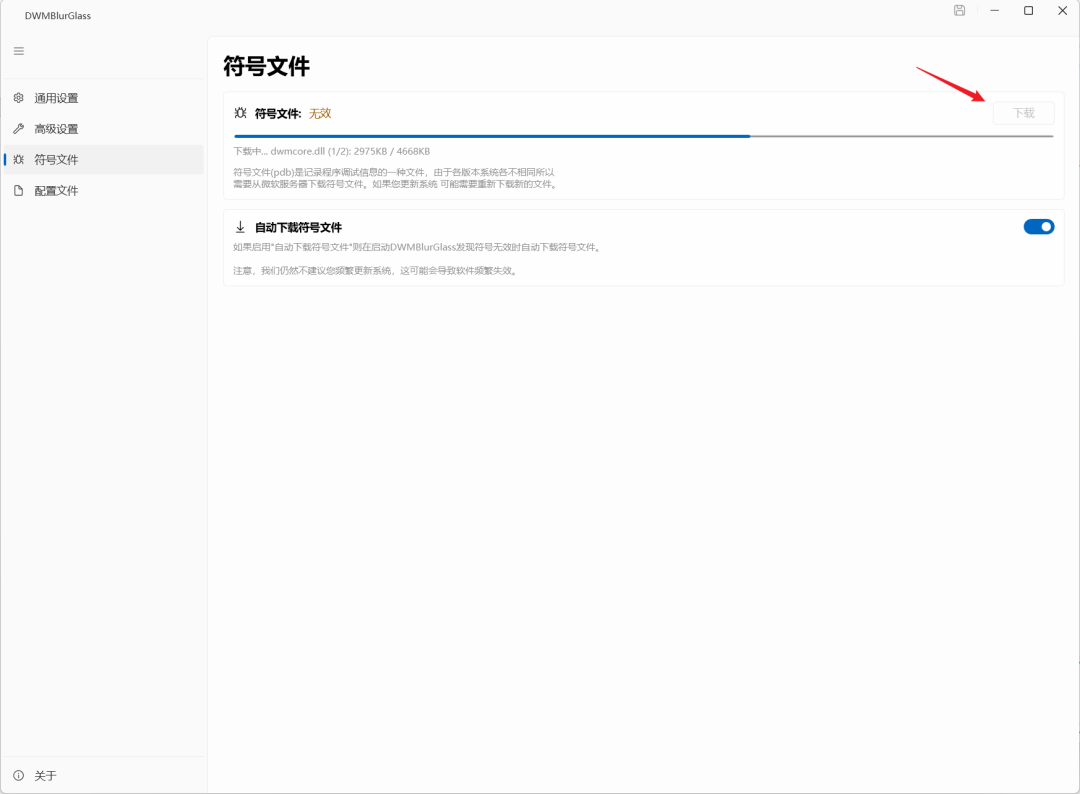Select the gear icon beside 通用设置
The image size is (1080, 794).
pyautogui.click(x=17, y=97)
